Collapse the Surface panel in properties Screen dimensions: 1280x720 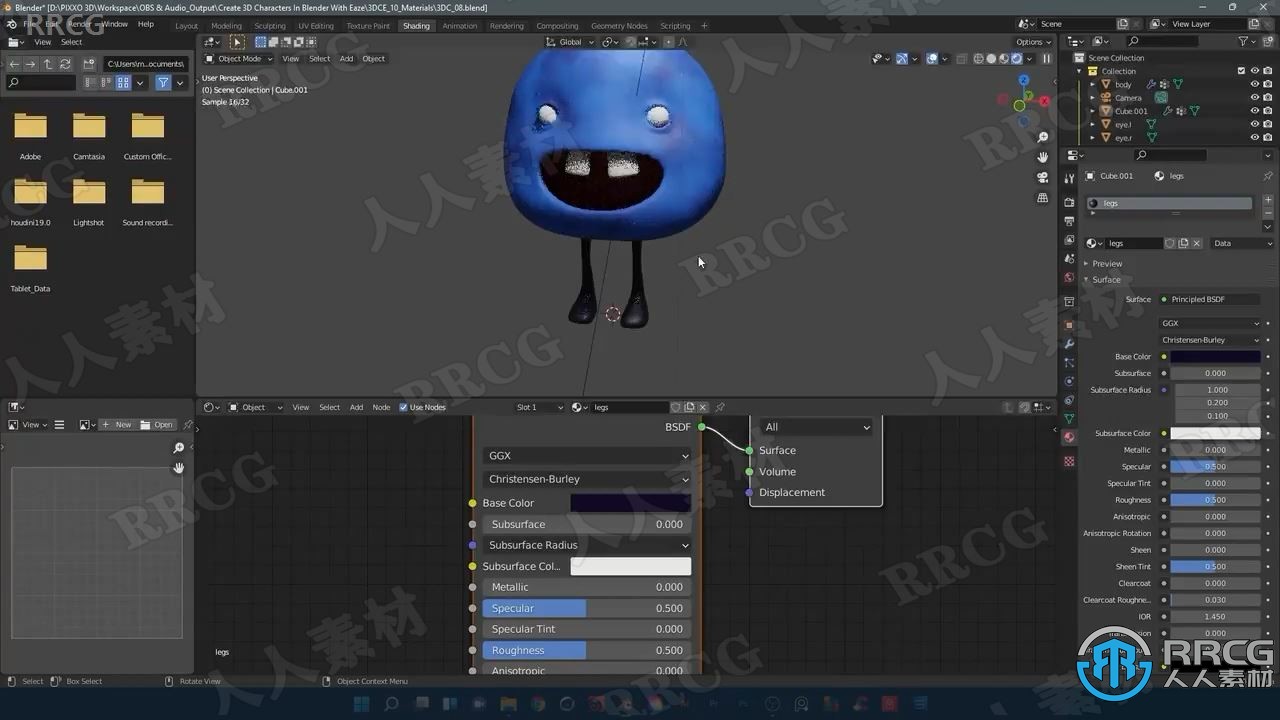point(1104,280)
